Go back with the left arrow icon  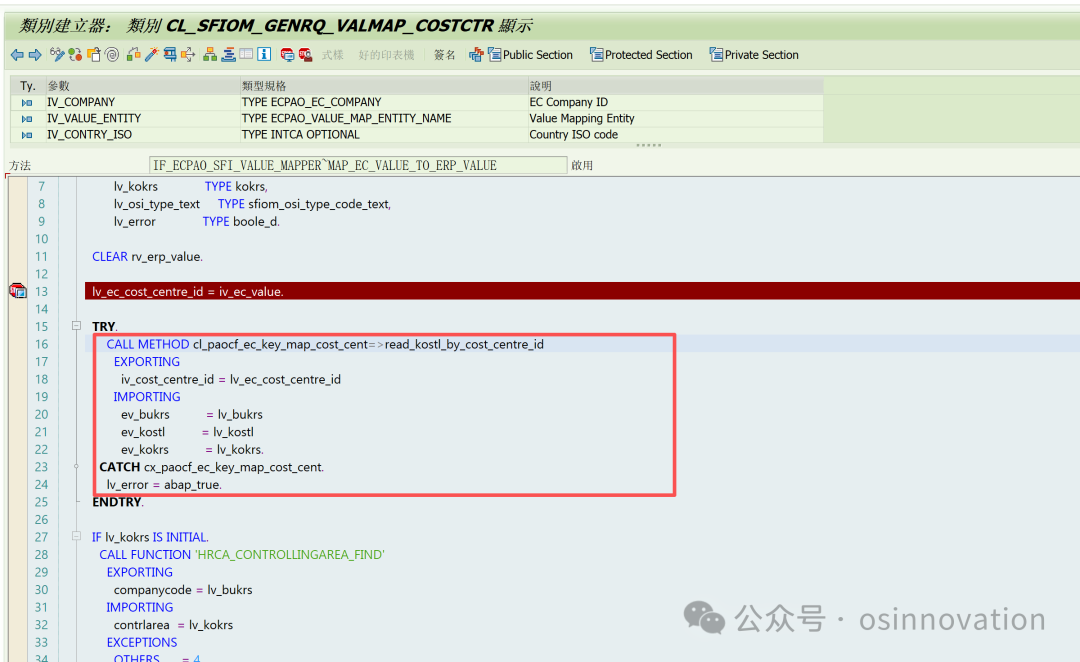tap(17, 54)
